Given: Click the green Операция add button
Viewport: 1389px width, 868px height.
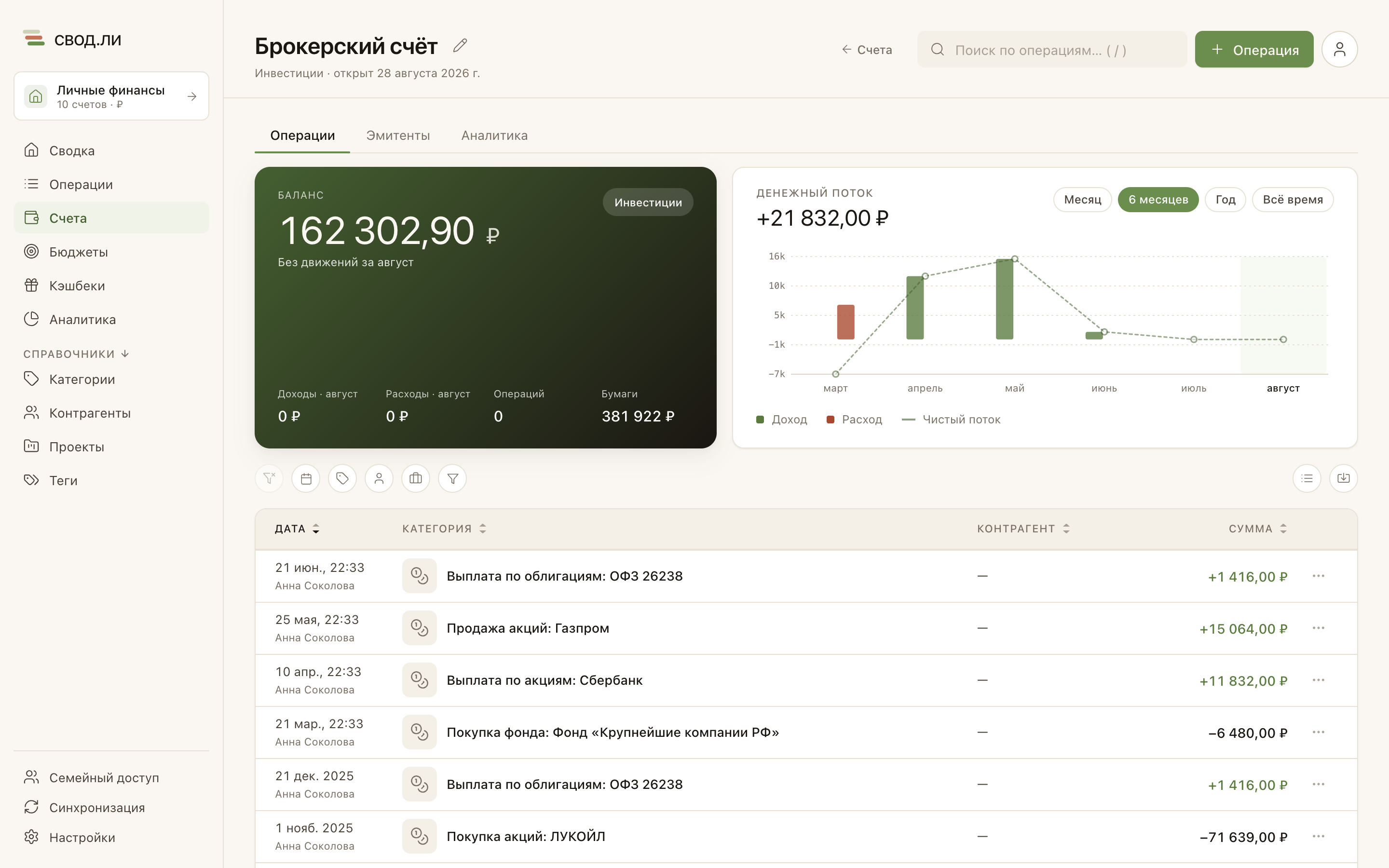Looking at the screenshot, I should 1254,49.
